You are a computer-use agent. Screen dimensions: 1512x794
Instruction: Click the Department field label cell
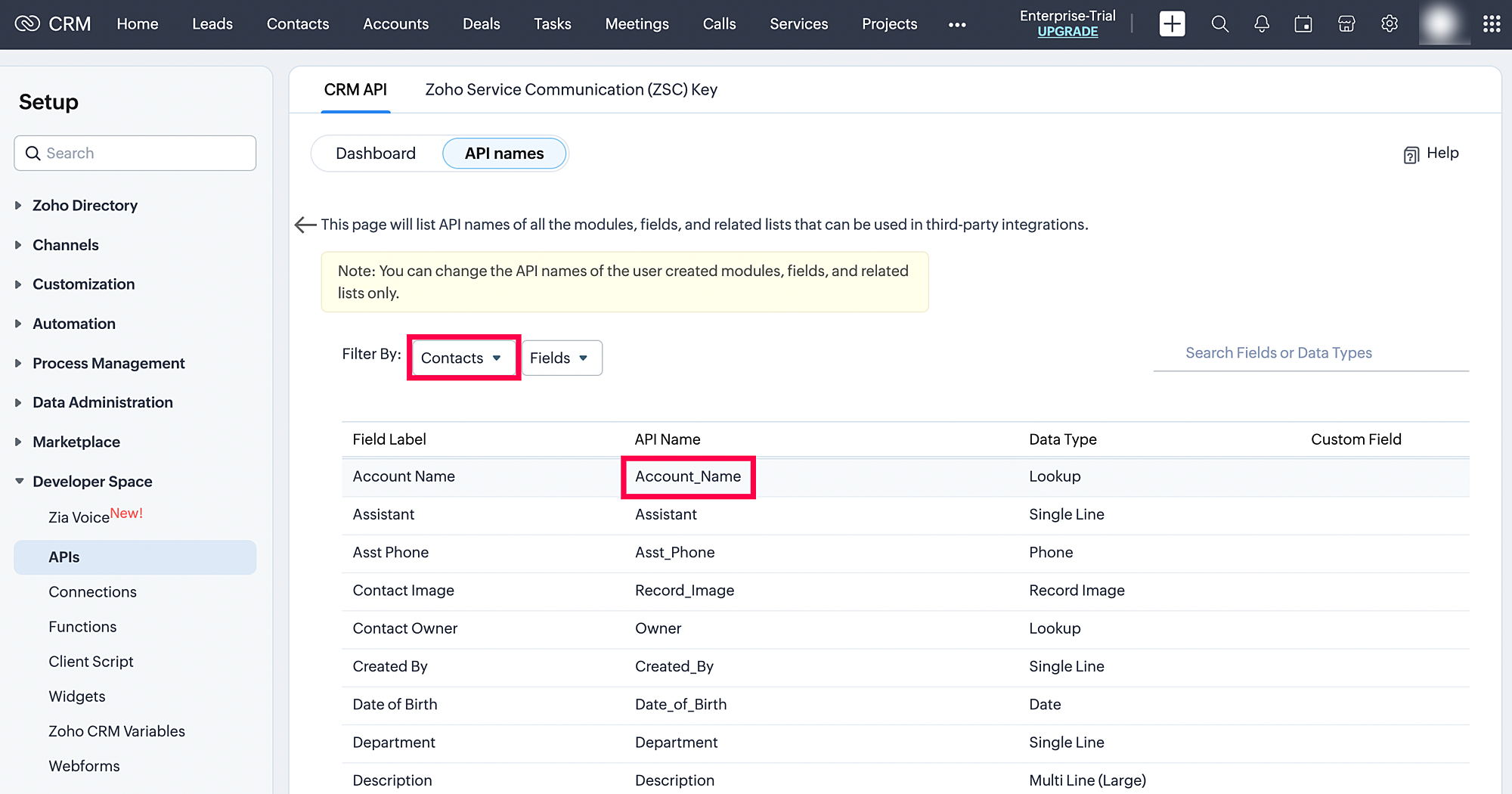[x=394, y=743]
